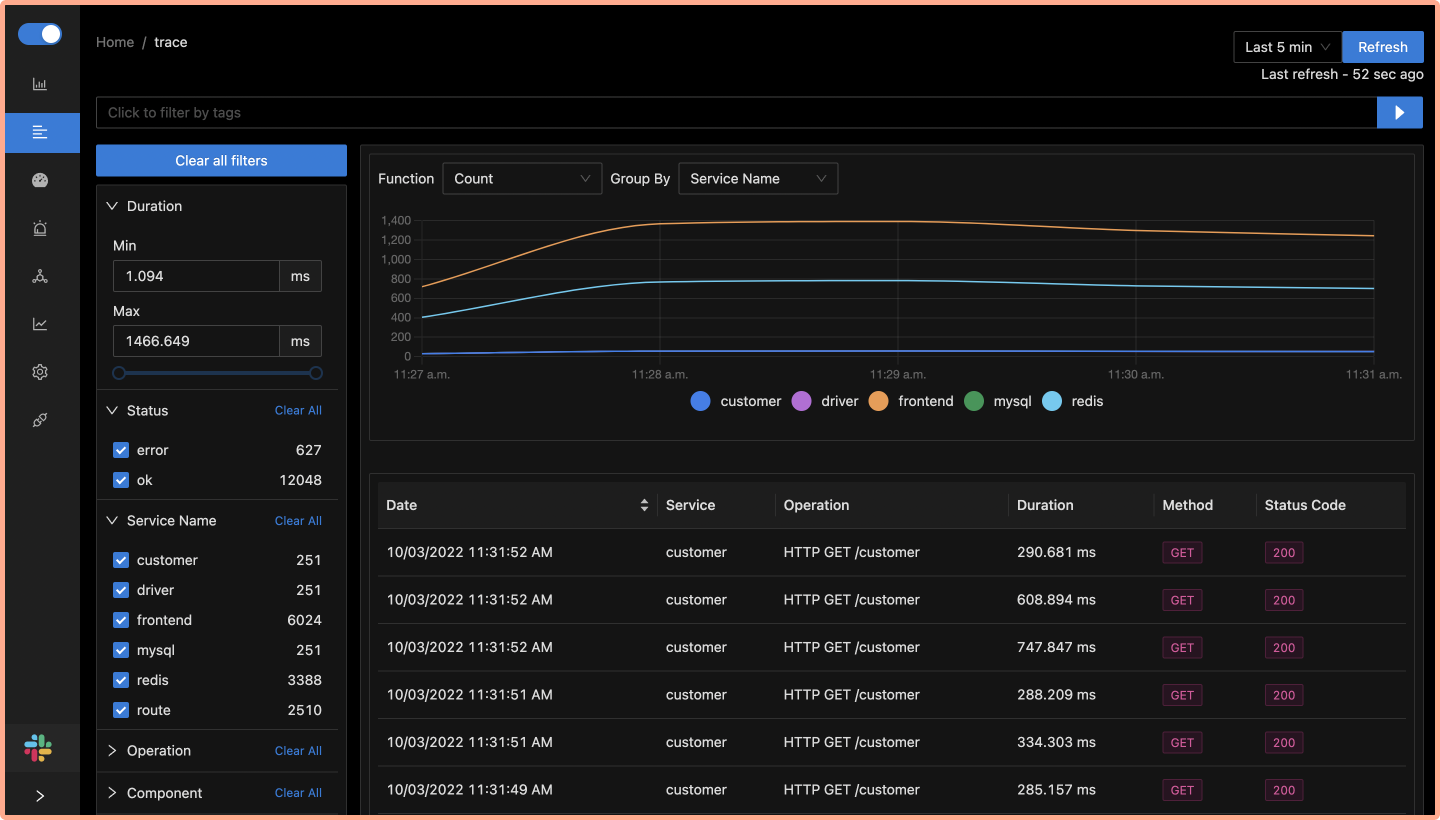Screen dimensions: 1440x820
Task: Open the Last 5 min time dropdown
Action: coord(1287,47)
